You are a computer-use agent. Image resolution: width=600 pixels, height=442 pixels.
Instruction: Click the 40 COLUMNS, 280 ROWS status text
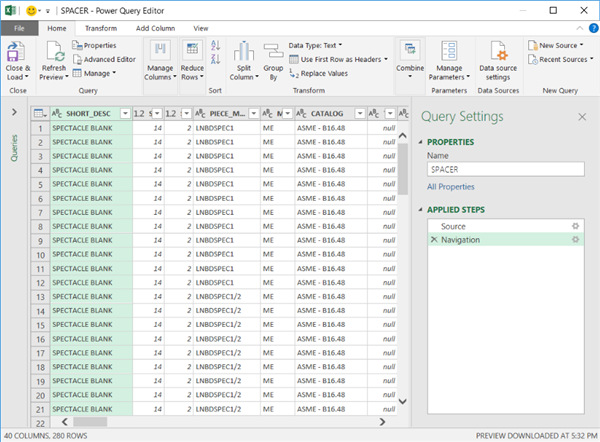coord(46,435)
